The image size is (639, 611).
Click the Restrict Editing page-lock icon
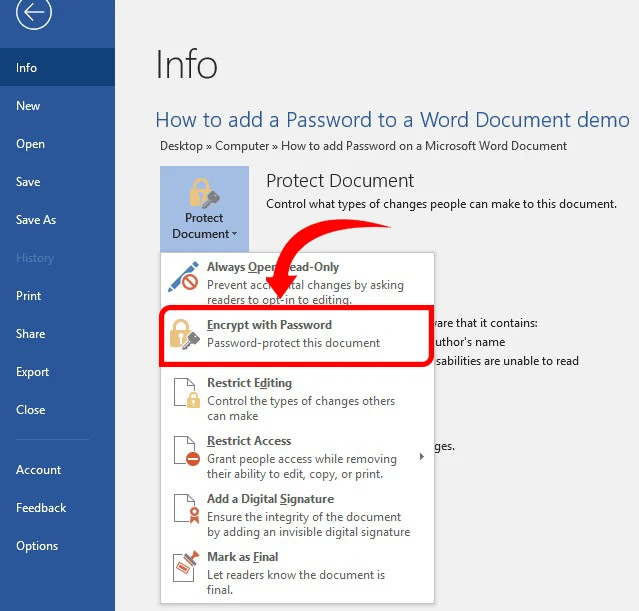click(x=187, y=393)
